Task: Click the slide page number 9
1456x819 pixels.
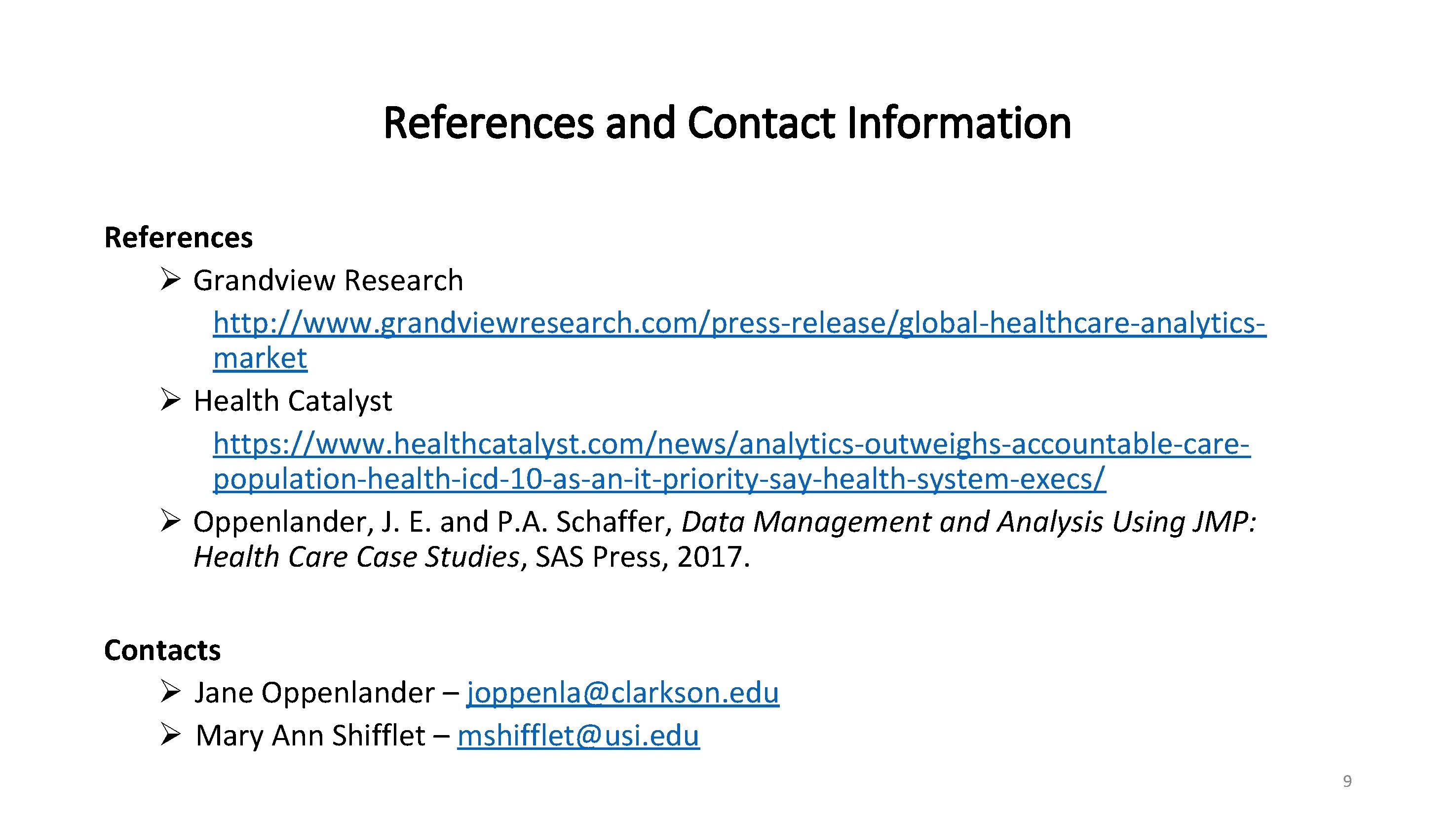Action: 1347,781
